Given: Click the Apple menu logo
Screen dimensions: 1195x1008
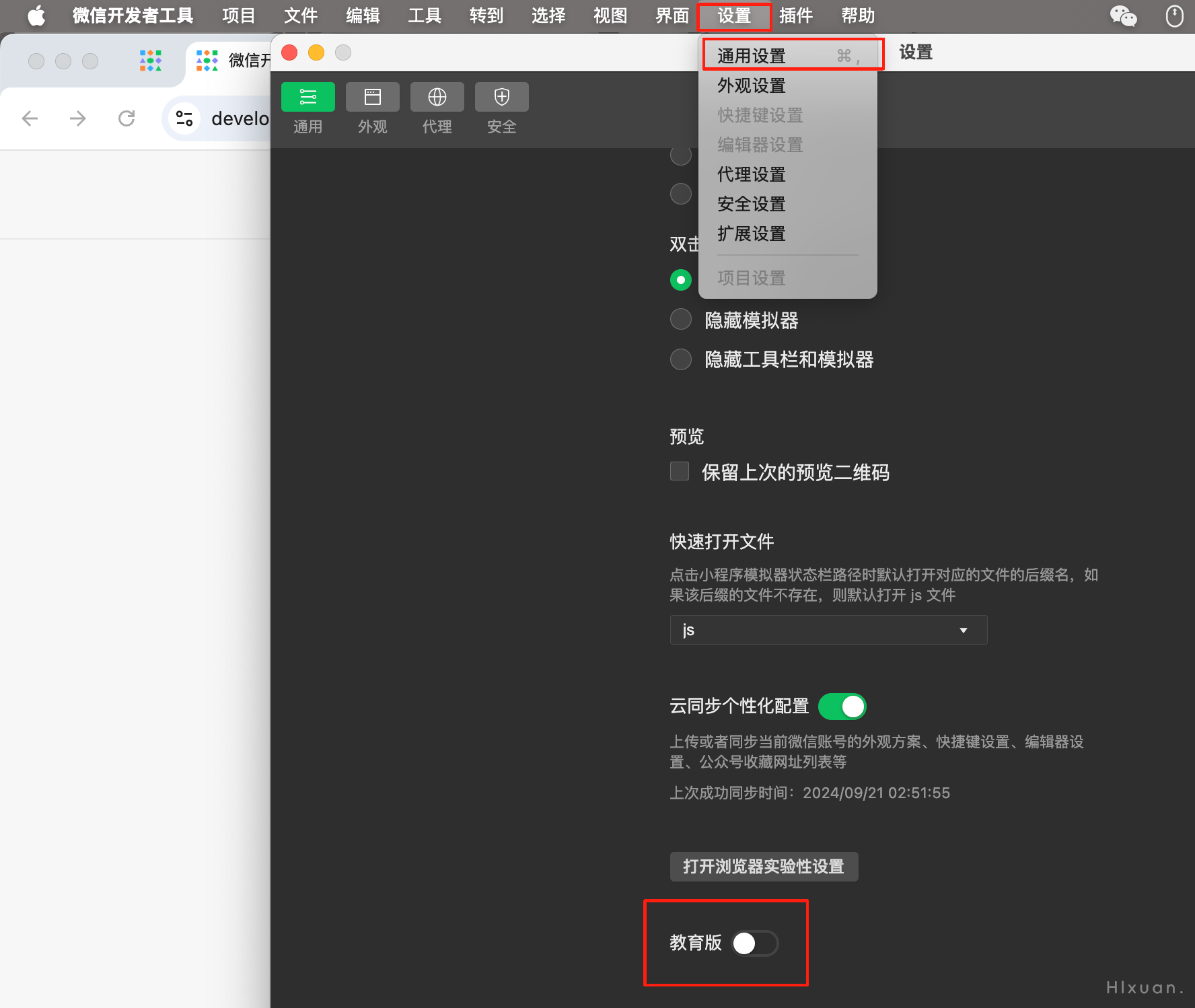Looking at the screenshot, I should 36,15.
